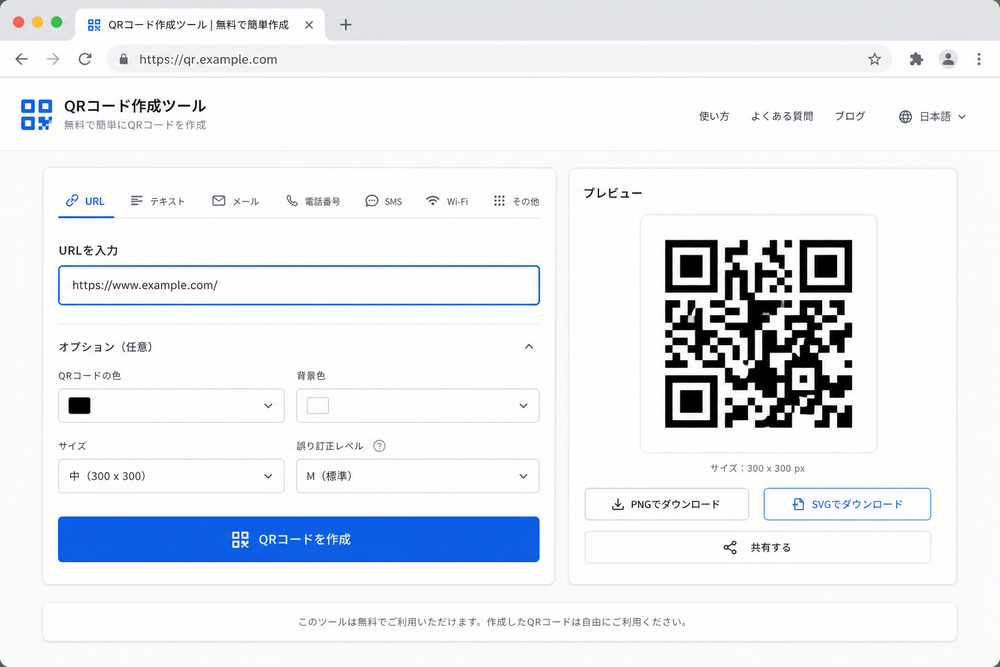1000x667 pixels.
Task: Click the browser forward arrow
Action: 53,59
